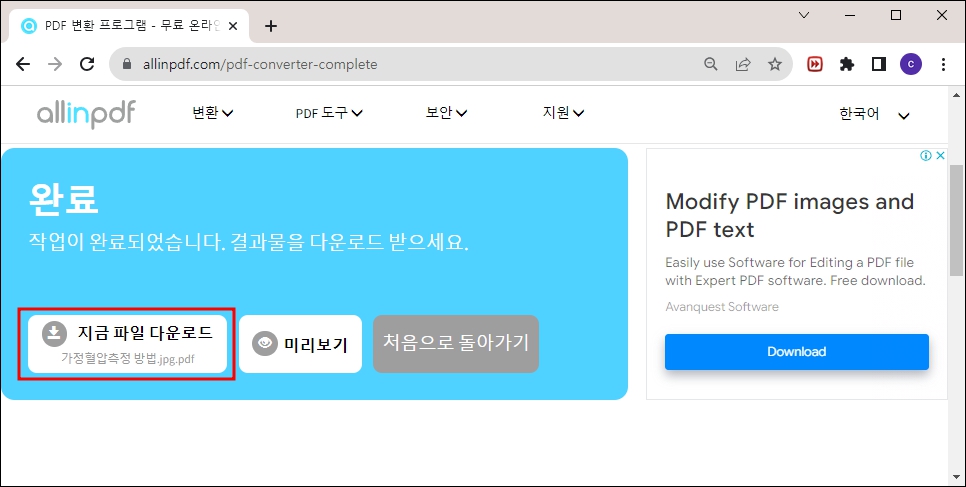Click the scrollbar down arrow
This screenshot has height=487, width=966.
point(956,477)
